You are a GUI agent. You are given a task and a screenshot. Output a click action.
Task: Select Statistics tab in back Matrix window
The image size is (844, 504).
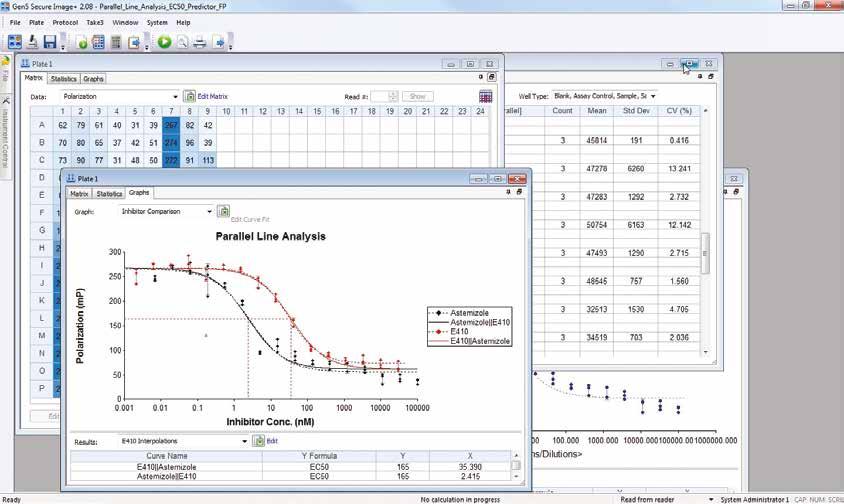point(64,79)
